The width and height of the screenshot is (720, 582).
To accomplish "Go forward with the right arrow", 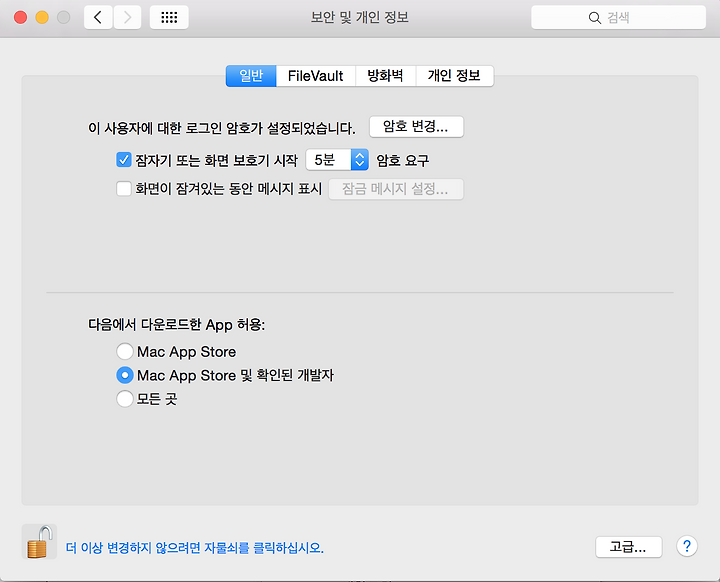I will pyautogui.click(x=127, y=17).
